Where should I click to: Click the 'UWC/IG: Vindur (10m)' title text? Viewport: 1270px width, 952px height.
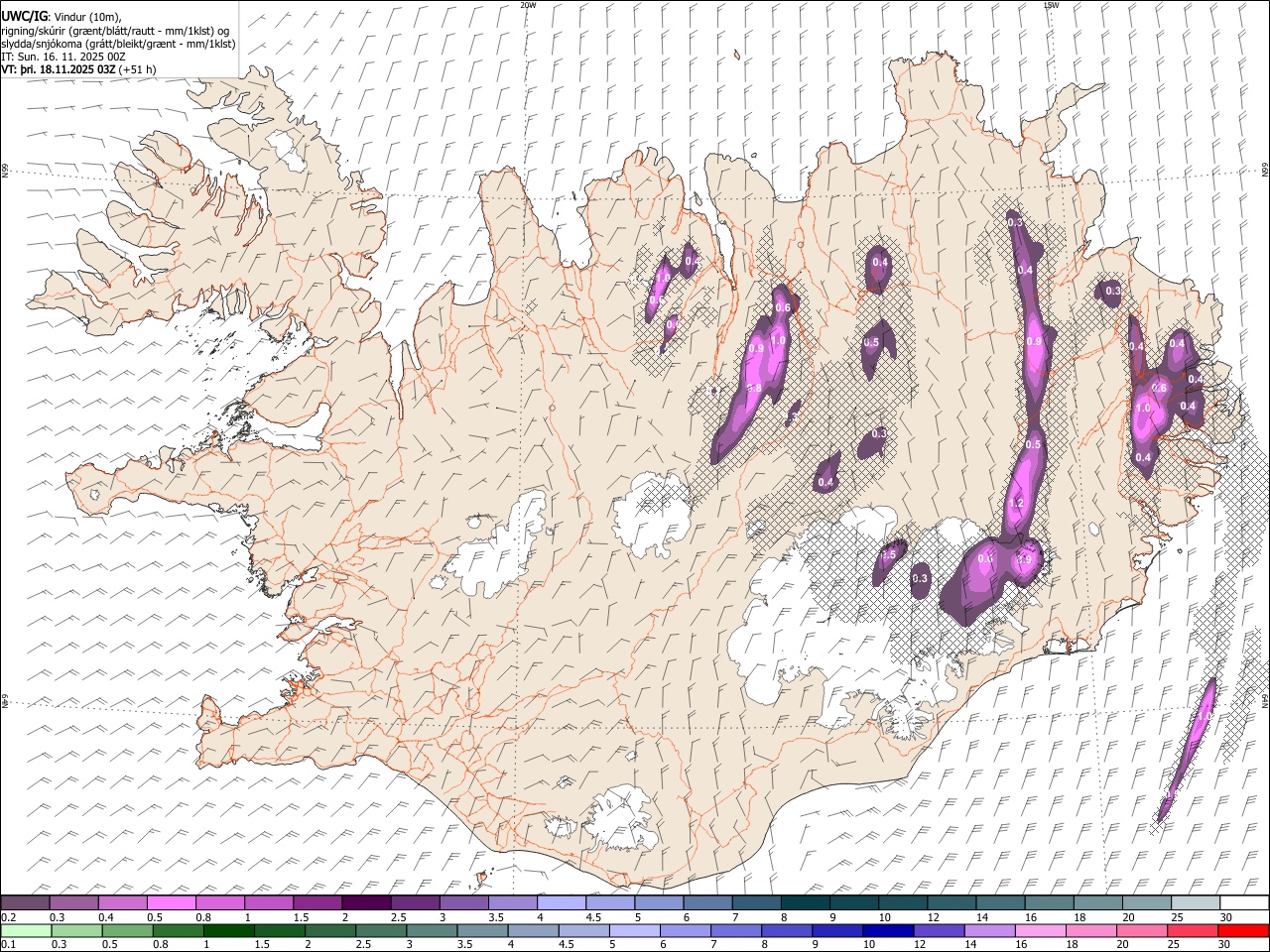pos(62,16)
